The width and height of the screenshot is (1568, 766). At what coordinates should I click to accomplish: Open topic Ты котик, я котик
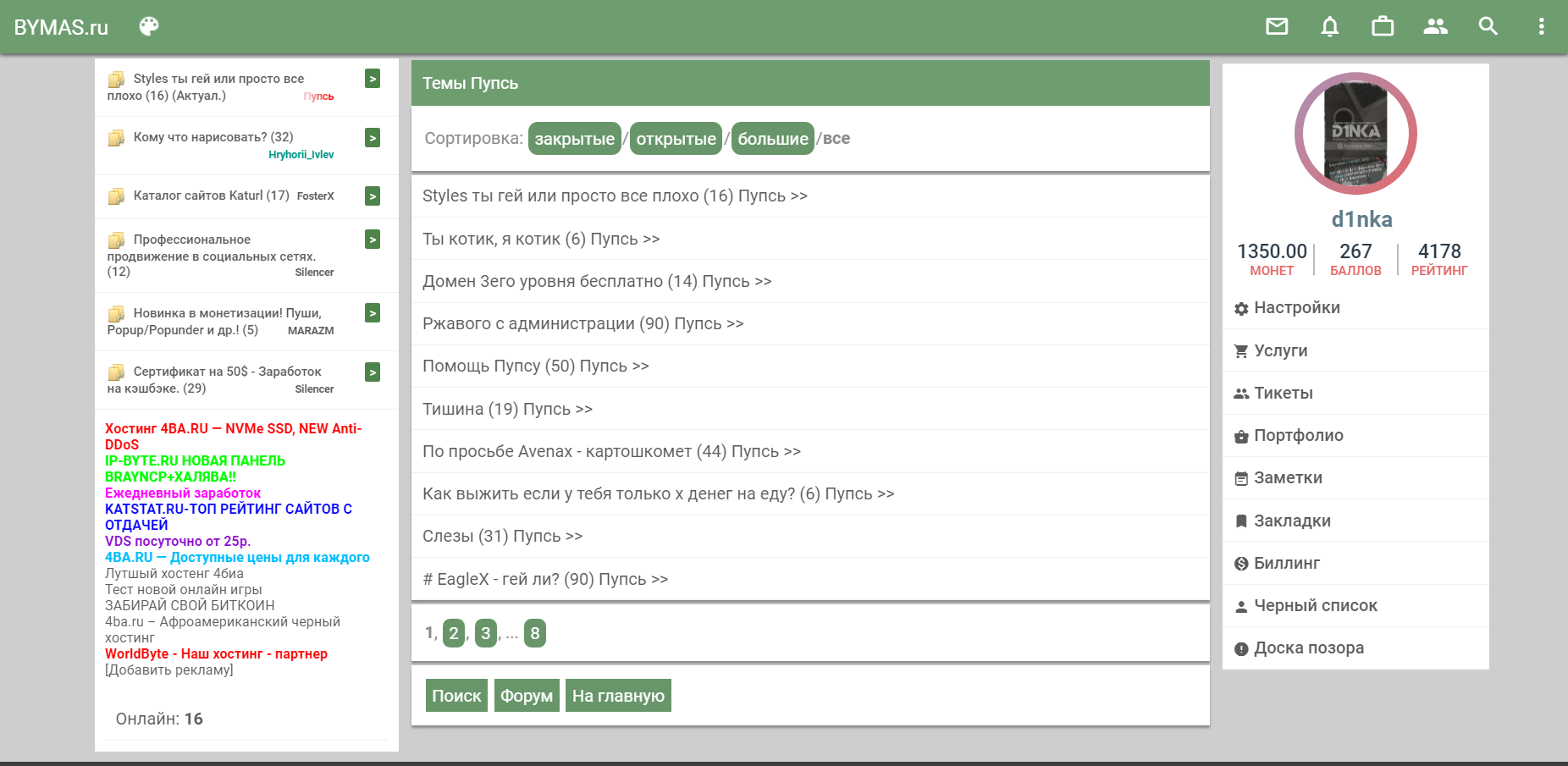(540, 240)
